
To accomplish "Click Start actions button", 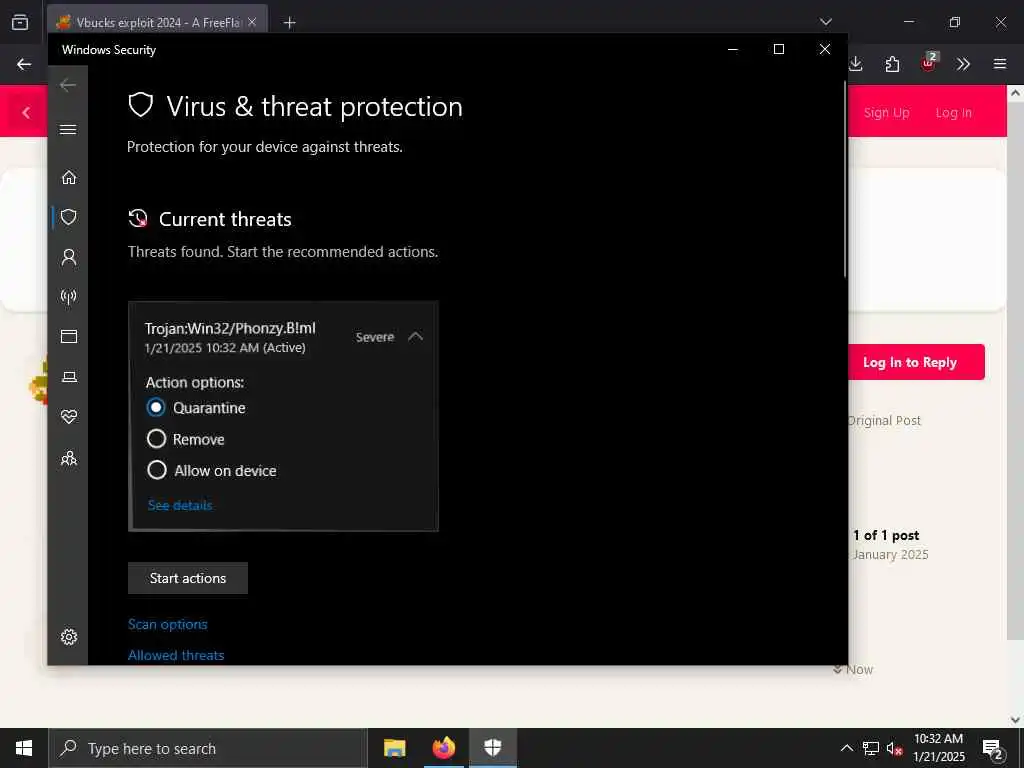I will [187, 578].
